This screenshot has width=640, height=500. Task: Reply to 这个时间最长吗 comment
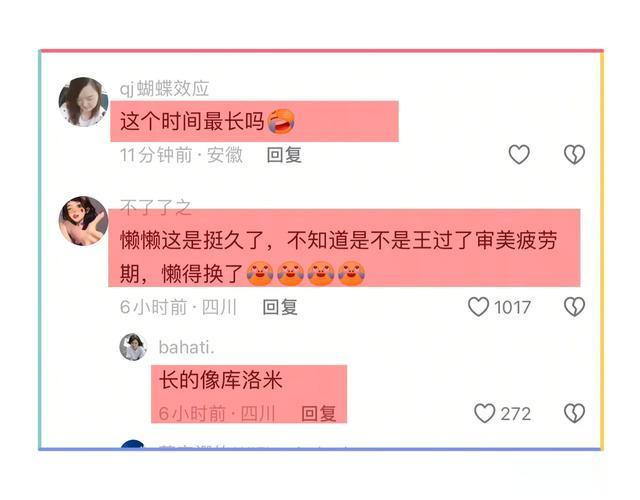click(x=284, y=155)
